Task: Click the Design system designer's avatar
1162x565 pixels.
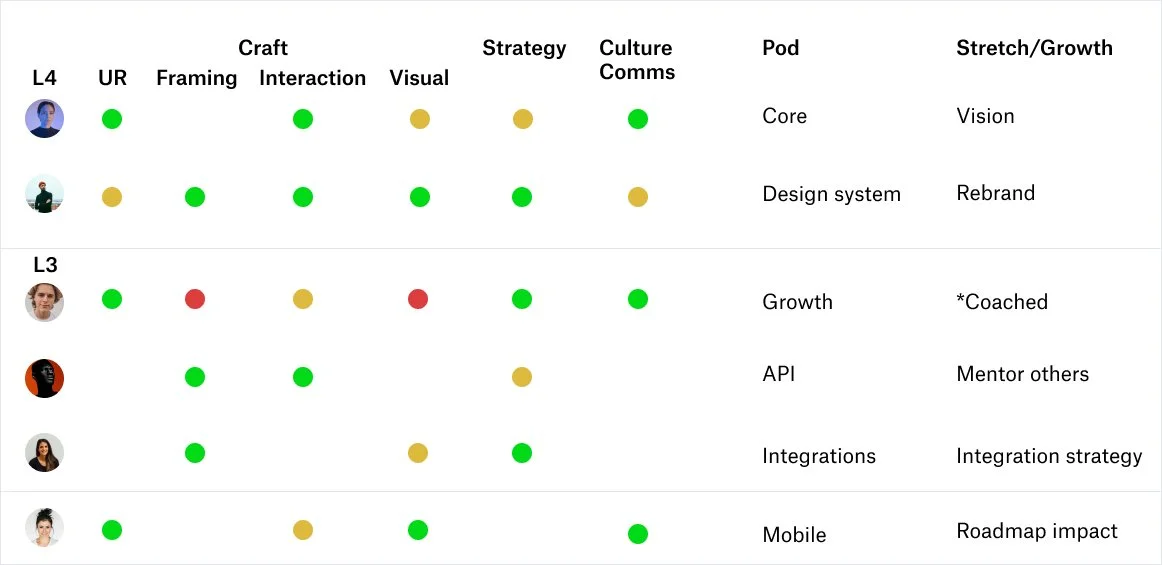Action: coord(44,194)
